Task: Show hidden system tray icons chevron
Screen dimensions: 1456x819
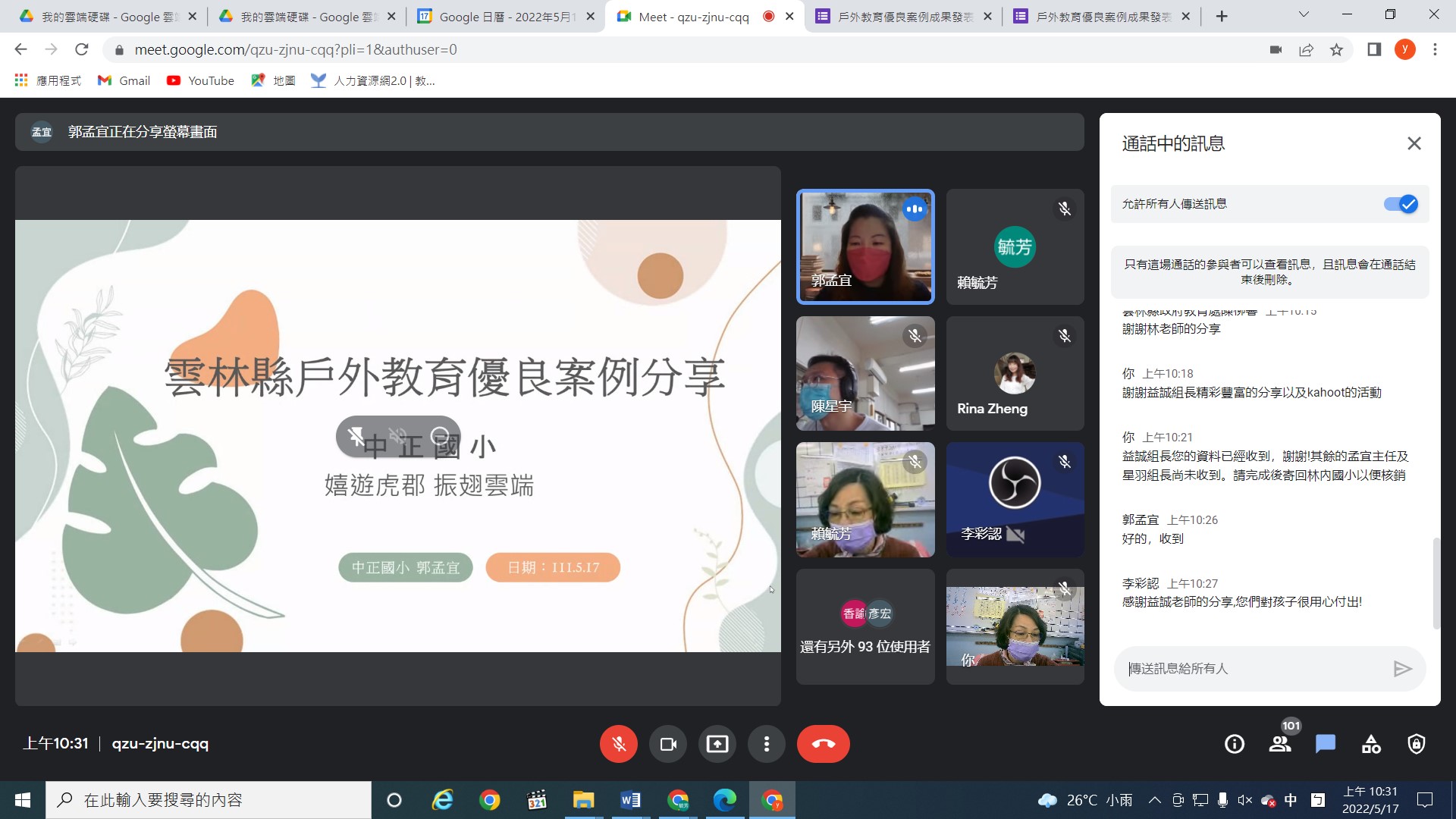Action: click(x=1154, y=800)
